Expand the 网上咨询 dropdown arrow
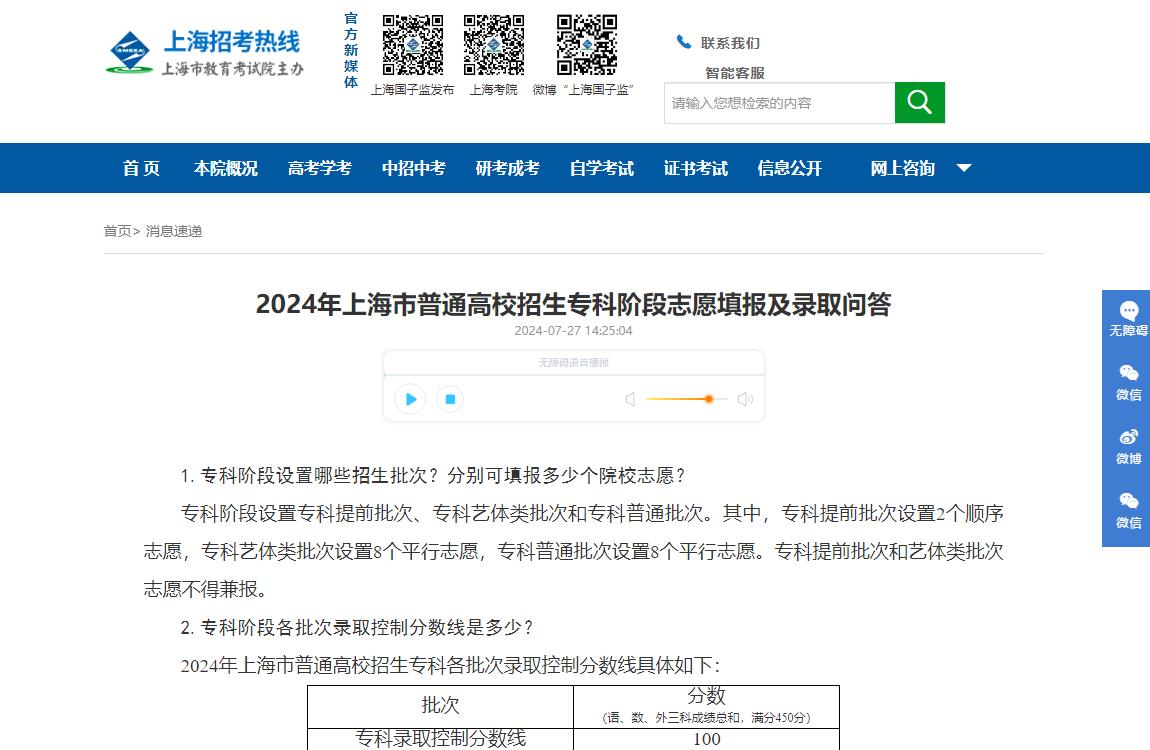Viewport: 1150px width, 750px height. (x=963, y=168)
